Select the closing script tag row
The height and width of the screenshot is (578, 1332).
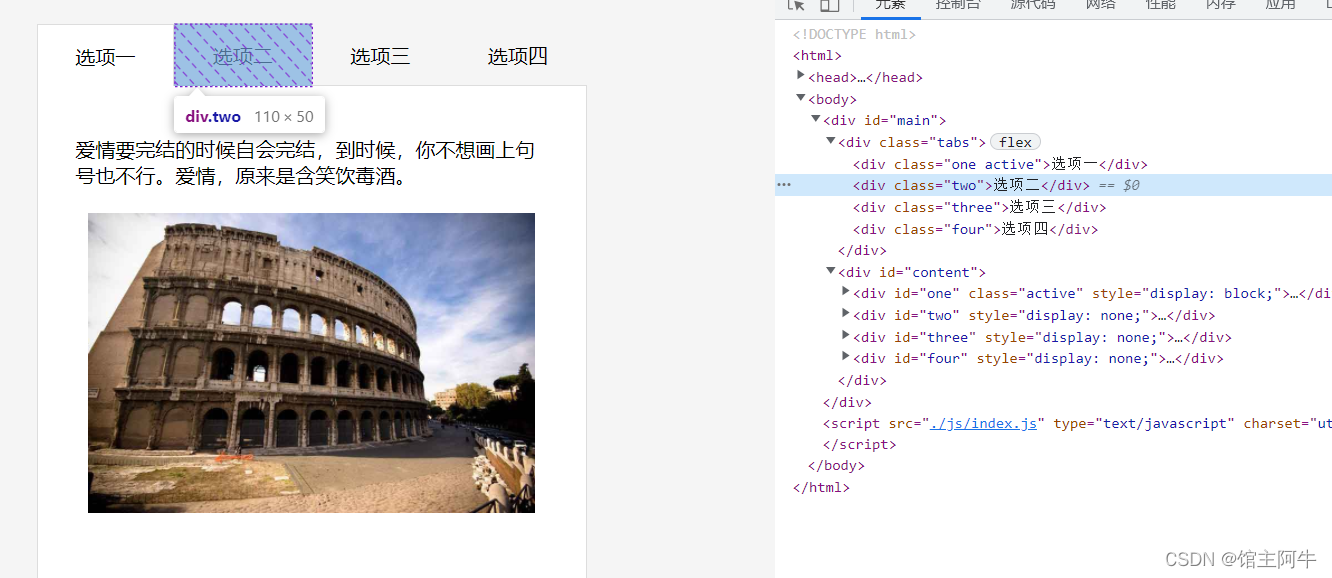(859, 444)
